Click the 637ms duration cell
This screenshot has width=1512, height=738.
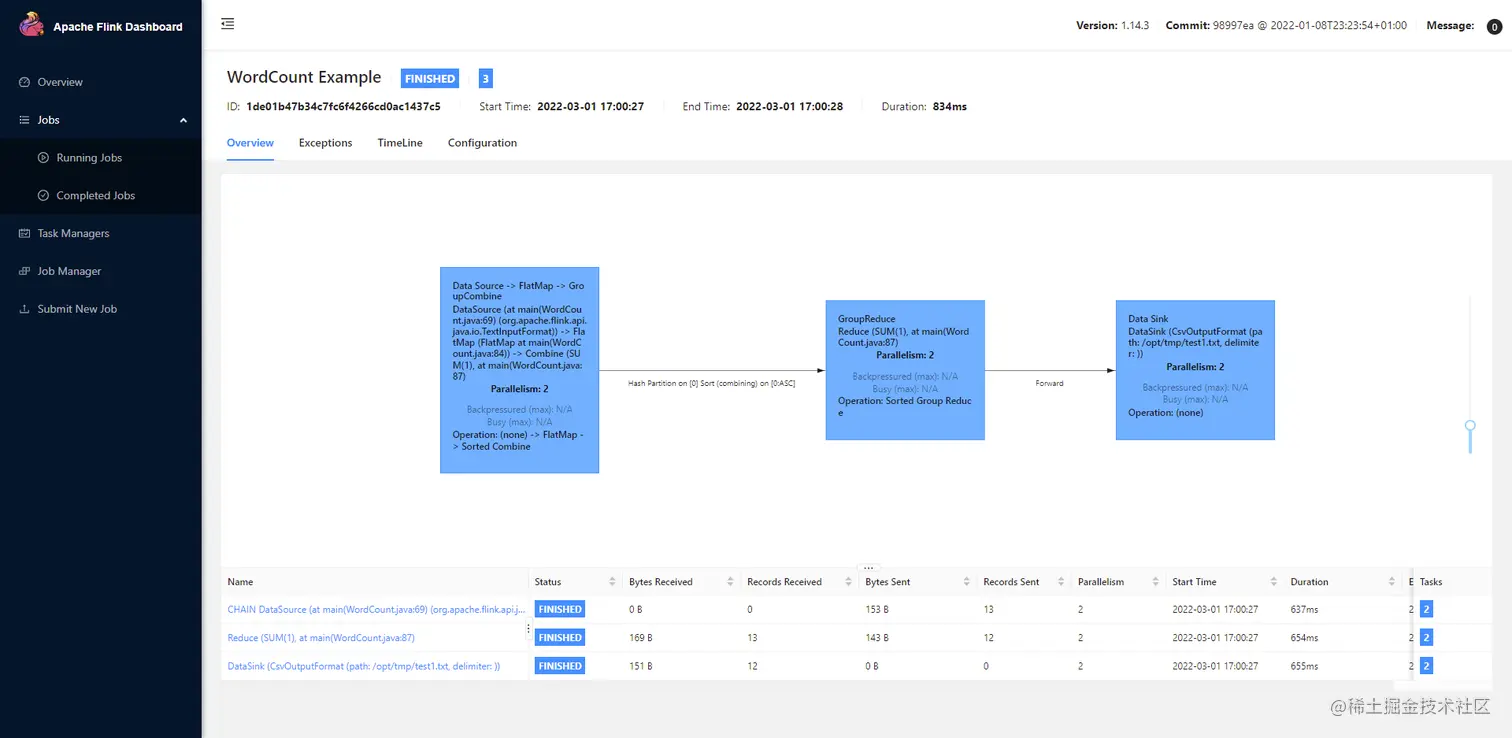tap(1304, 609)
